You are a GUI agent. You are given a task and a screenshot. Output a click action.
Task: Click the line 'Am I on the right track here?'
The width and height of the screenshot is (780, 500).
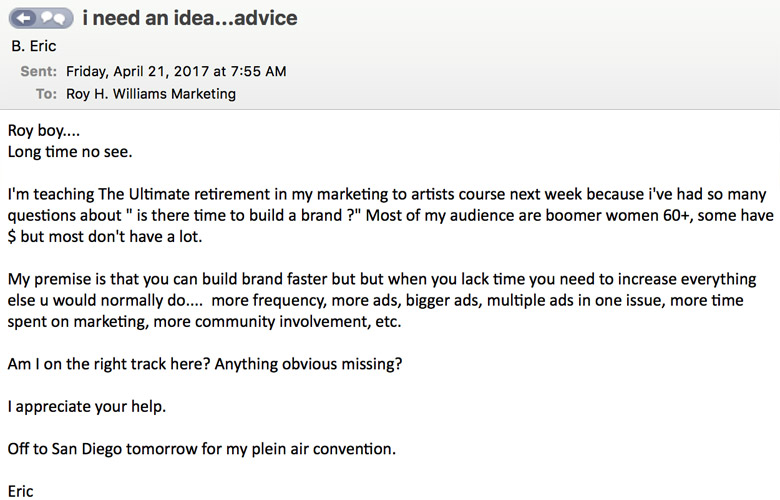pos(109,364)
